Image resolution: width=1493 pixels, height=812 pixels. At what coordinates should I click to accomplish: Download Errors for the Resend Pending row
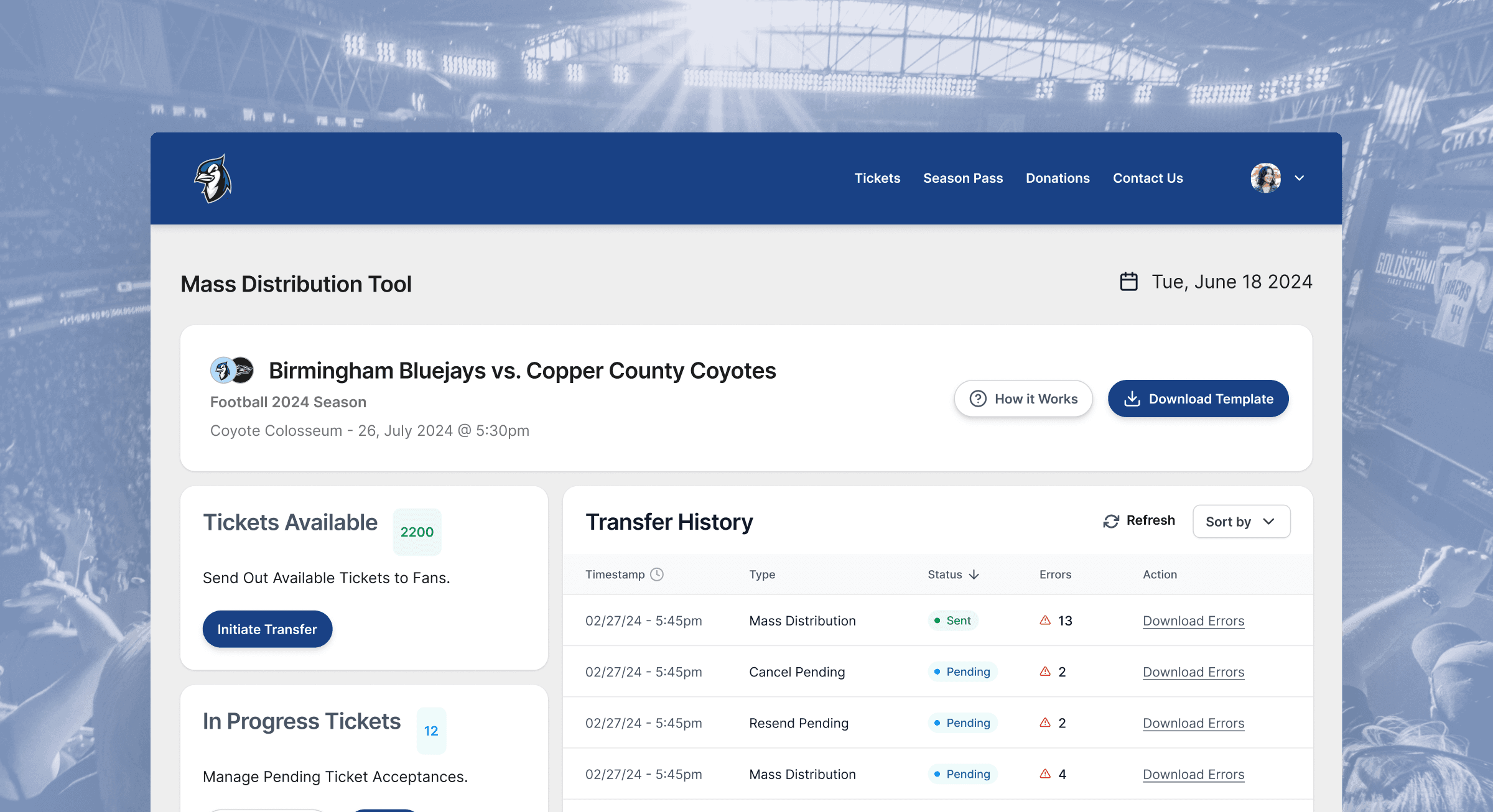tap(1193, 723)
